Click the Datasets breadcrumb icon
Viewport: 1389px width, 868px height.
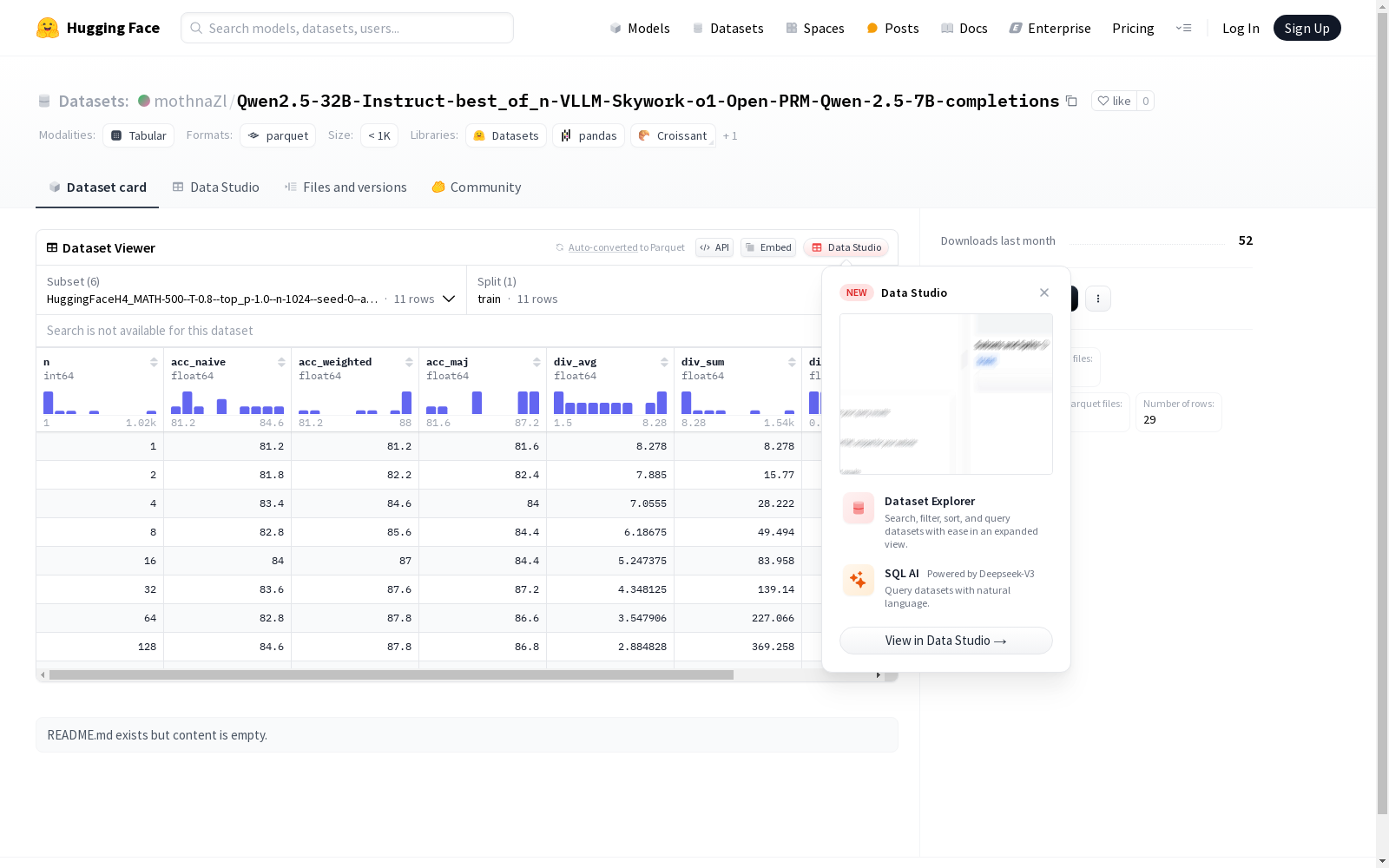pos(44,102)
